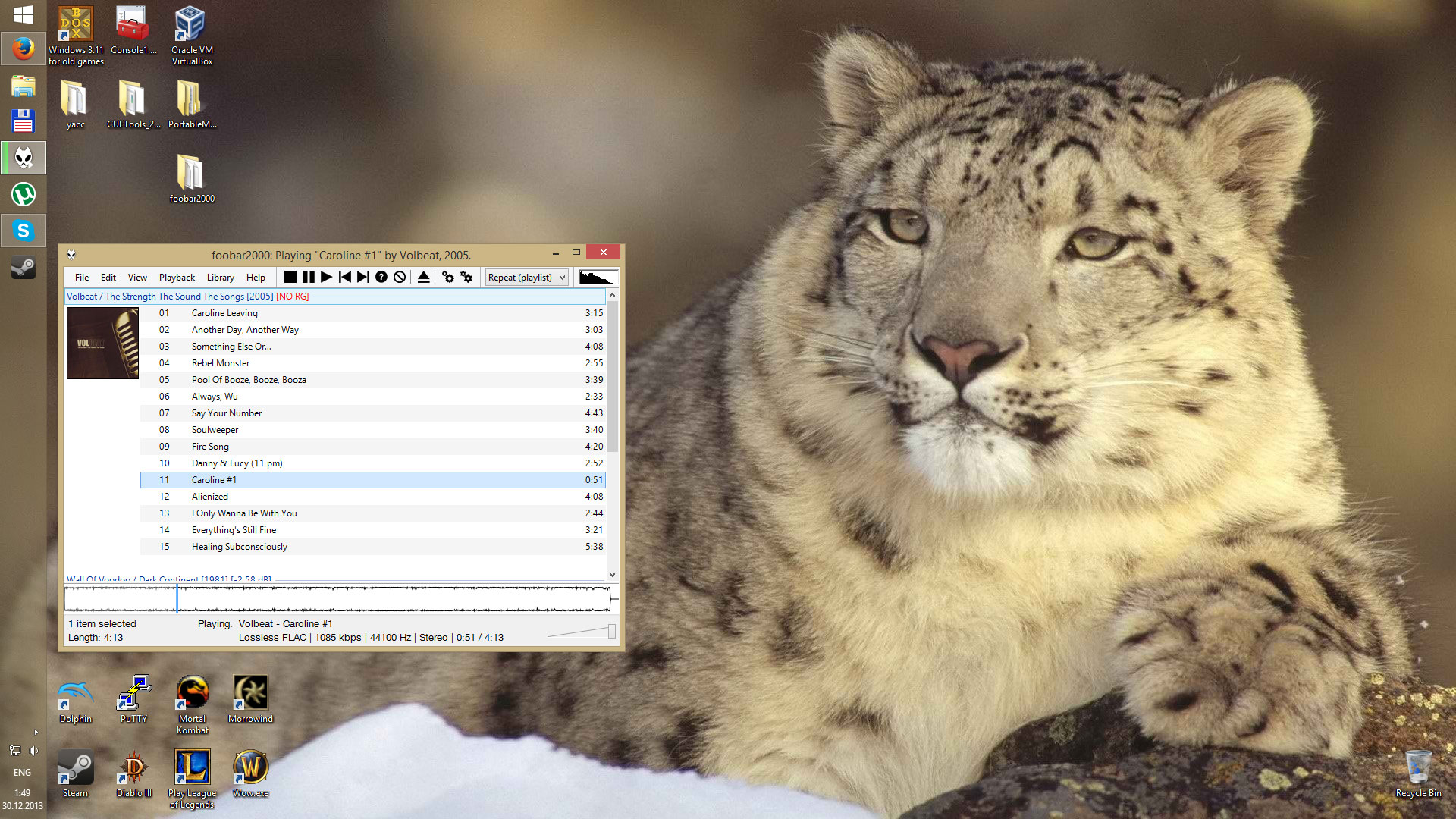The width and height of the screenshot is (1456, 819).
Task: Toggle stop after current icon
Action: click(x=400, y=278)
